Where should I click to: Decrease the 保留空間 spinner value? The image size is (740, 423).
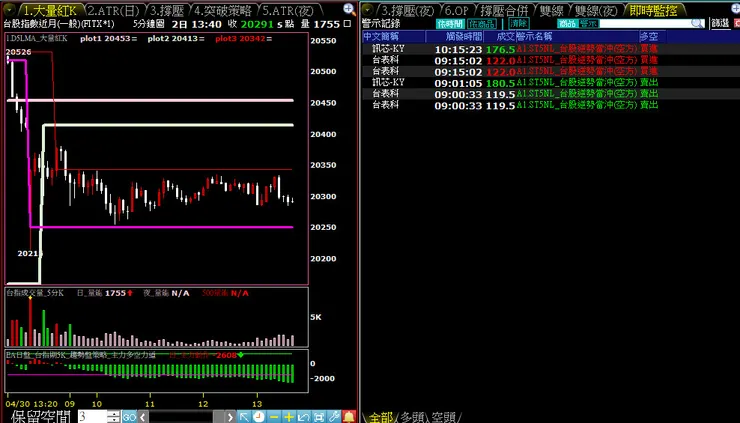[113, 420]
